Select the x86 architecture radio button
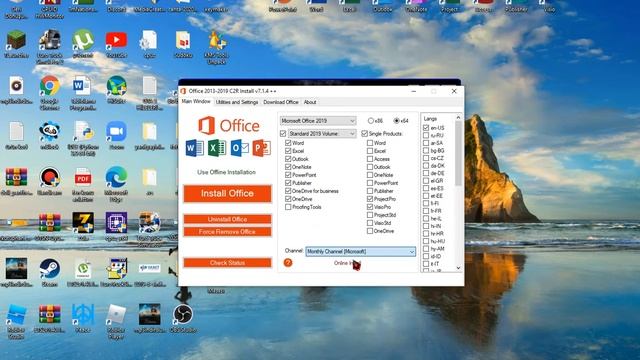The height and width of the screenshot is (360, 640). [x=371, y=121]
